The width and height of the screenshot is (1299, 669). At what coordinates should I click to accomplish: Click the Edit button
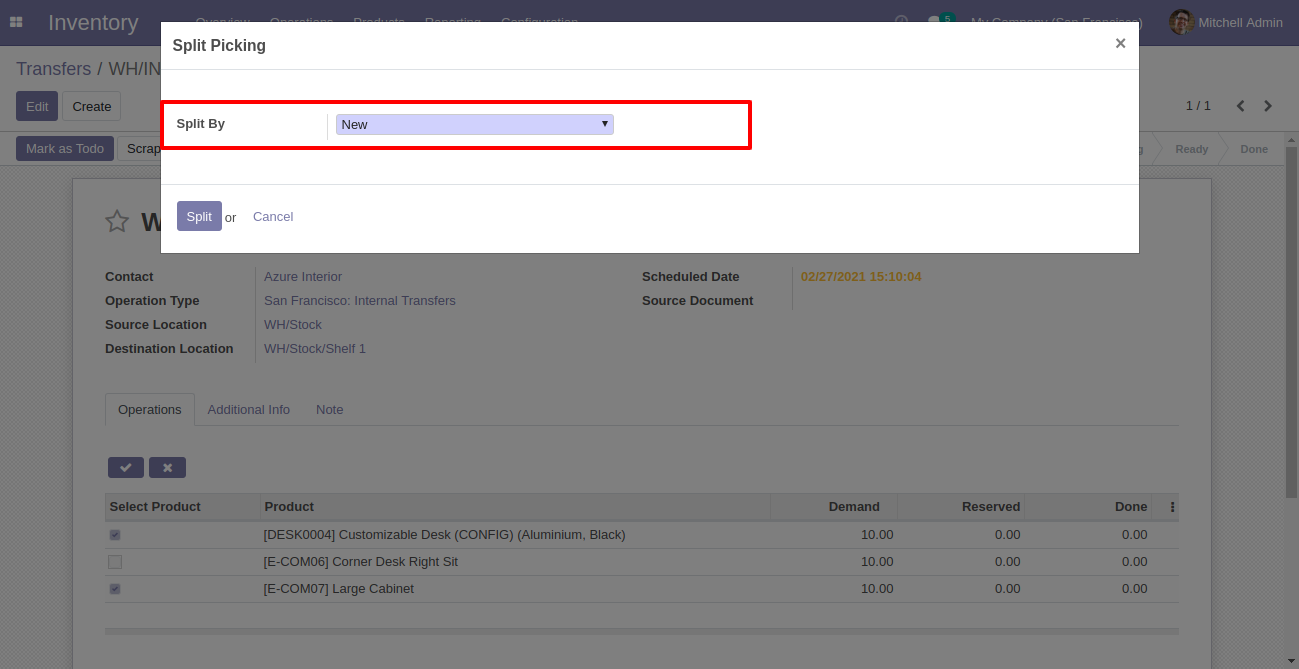tap(37, 106)
